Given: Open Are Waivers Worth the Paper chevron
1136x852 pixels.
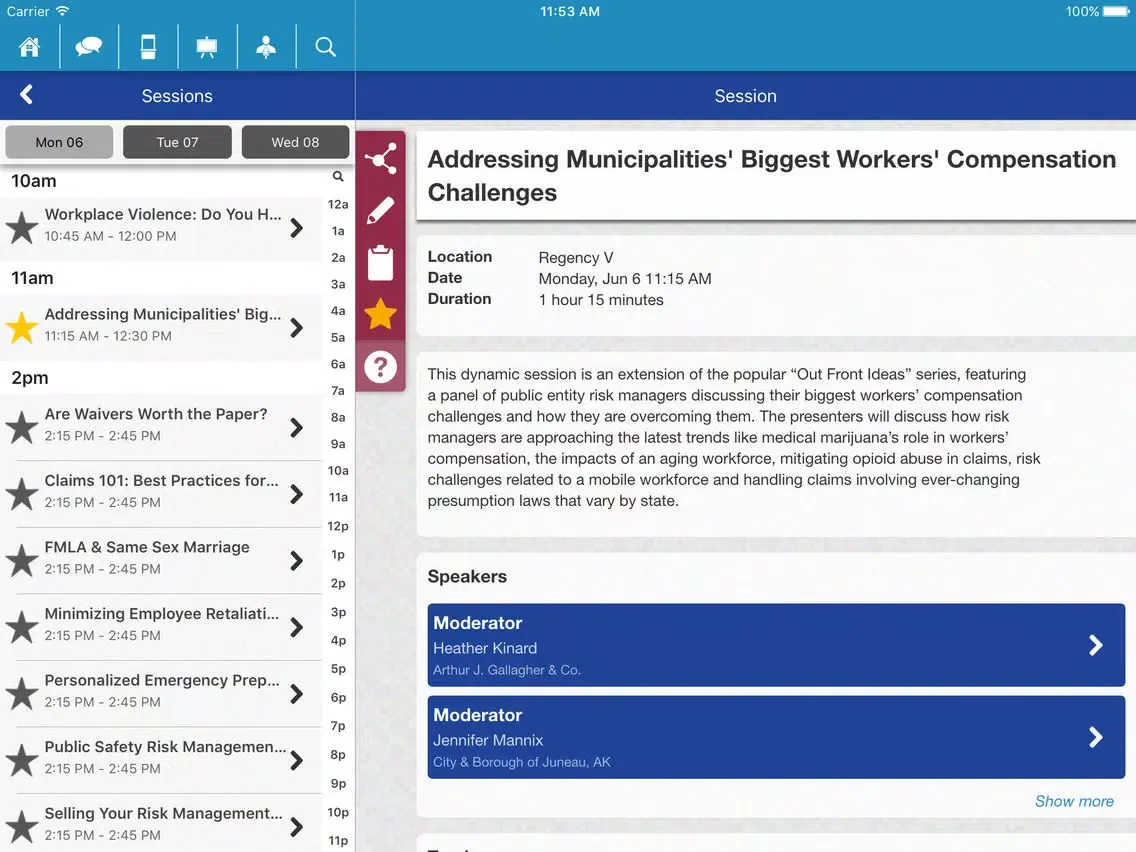Looking at the screenshot, I should pyautogui.click(x=296, y=428).
